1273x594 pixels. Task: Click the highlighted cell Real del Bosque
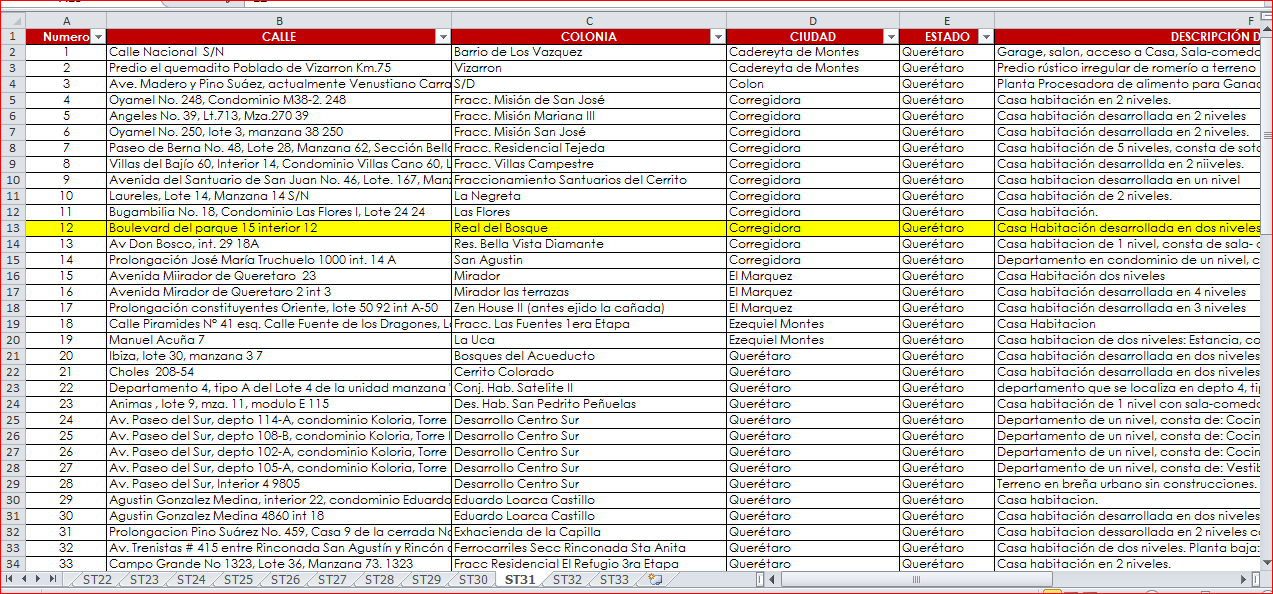[589, 228]
